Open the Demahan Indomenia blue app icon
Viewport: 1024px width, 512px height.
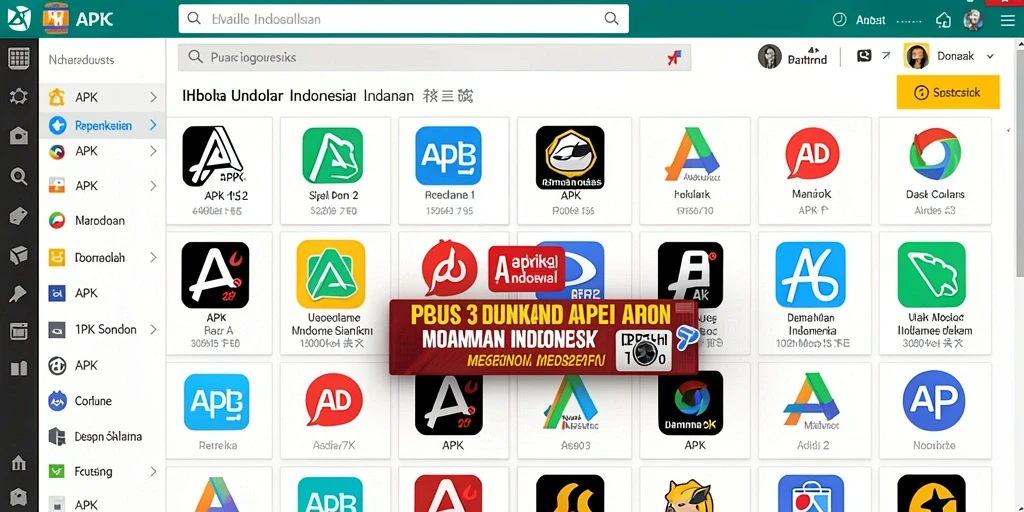click(809, 274)
